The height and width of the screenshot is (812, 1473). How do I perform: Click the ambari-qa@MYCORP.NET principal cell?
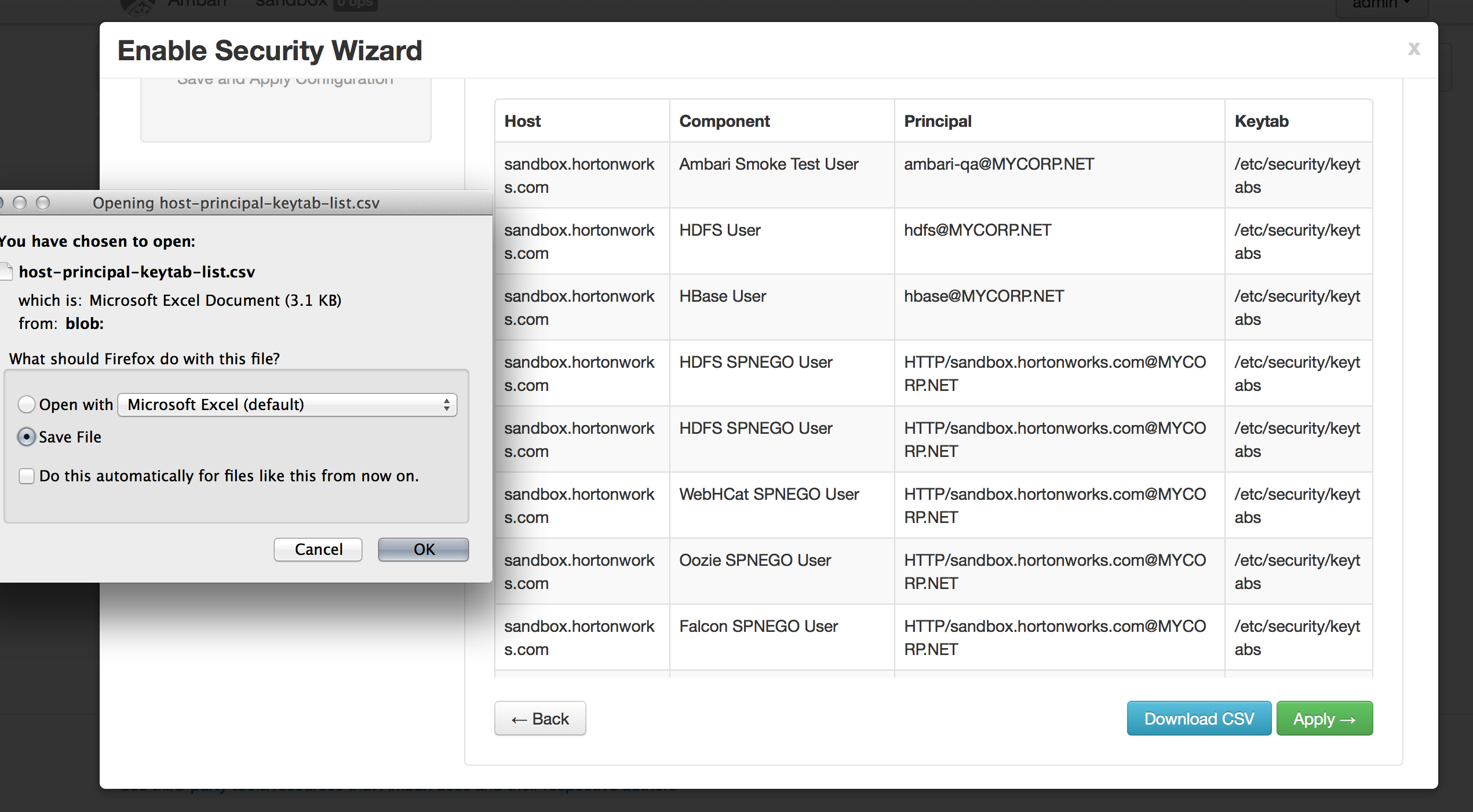(x=999, y=164)
